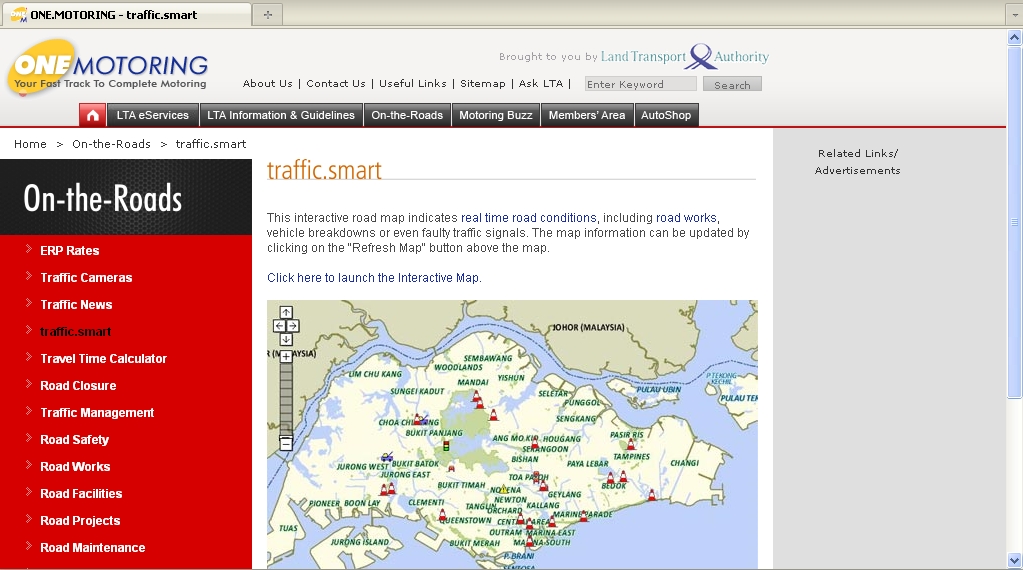The height and width of the screenshot is (570, 1023).
Task: Open Traffic Cameras in the sidebar
Action: pos(86,278)
